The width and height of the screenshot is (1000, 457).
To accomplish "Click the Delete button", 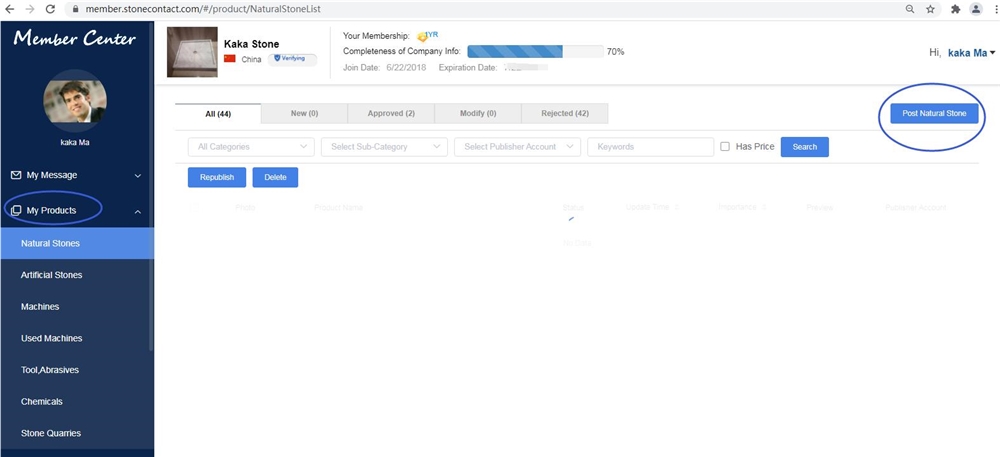I will tap(276, 177).
